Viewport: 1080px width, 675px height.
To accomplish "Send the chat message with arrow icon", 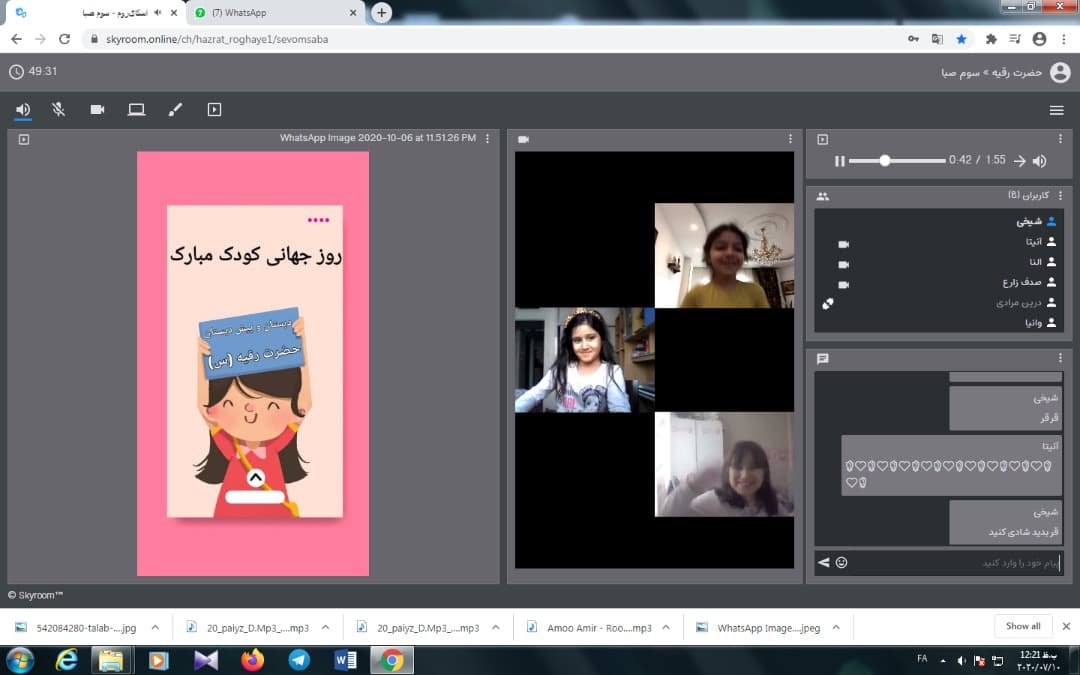I will coord(824,563).
